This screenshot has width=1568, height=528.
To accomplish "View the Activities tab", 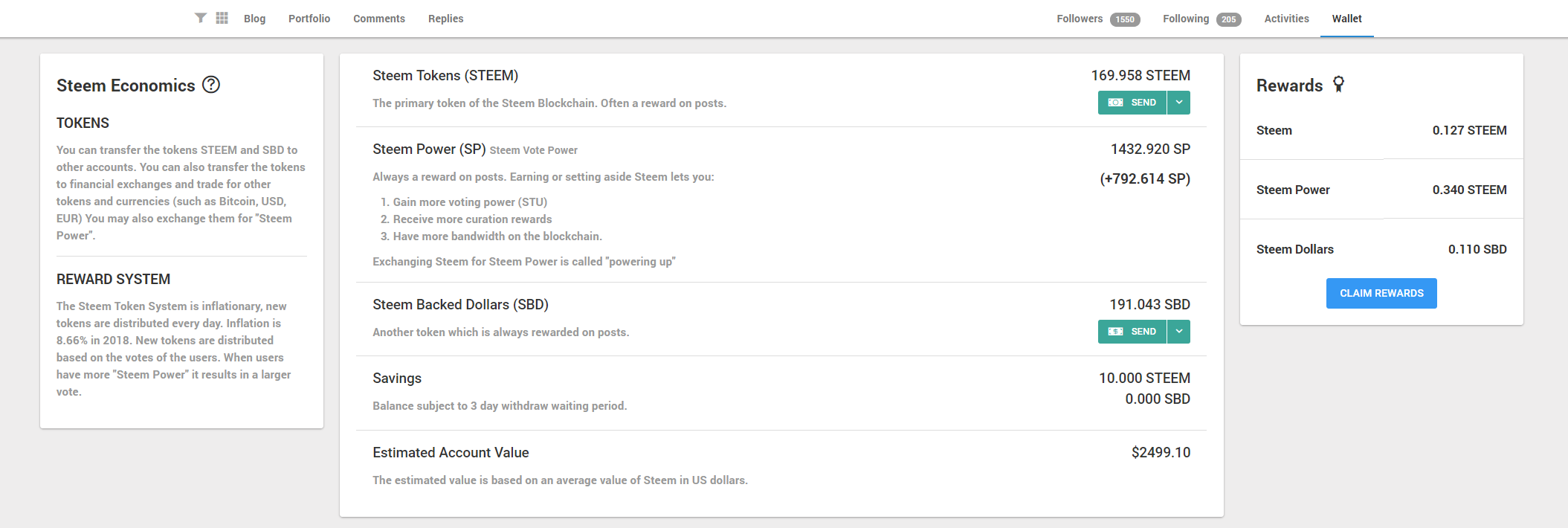I will [1286, 19].
